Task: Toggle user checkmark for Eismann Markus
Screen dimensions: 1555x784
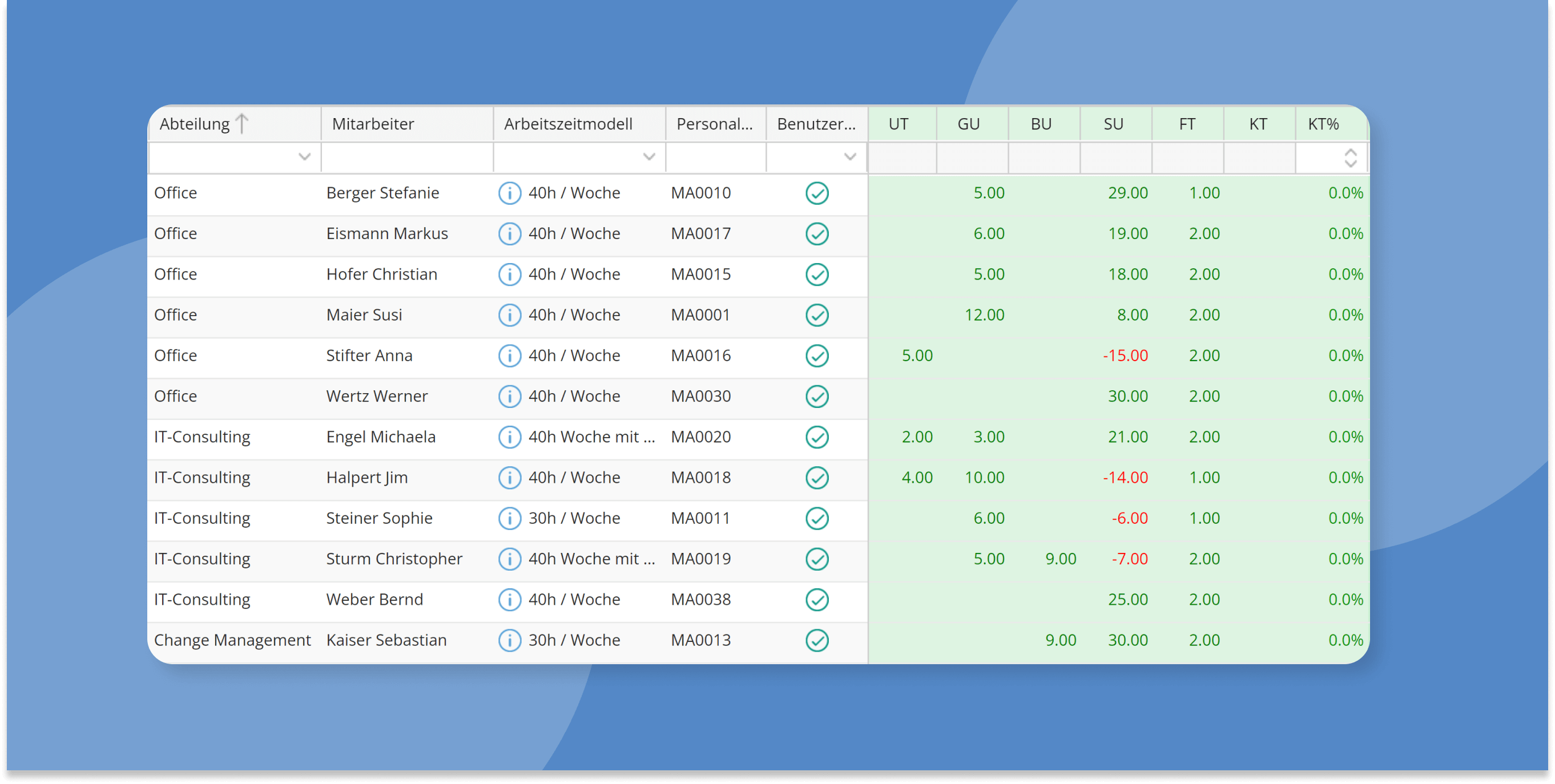Action: pyautogui.click(x=817, y=234)
